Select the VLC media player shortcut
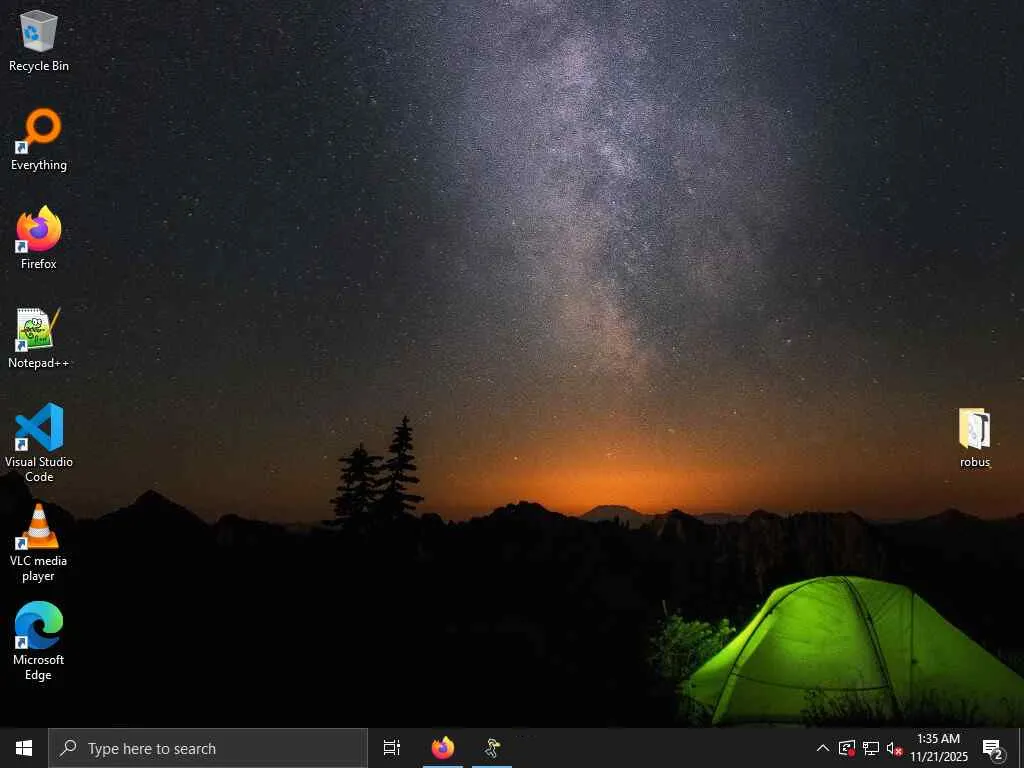This screenshot has width=1024, height=768. coord(39,543)
